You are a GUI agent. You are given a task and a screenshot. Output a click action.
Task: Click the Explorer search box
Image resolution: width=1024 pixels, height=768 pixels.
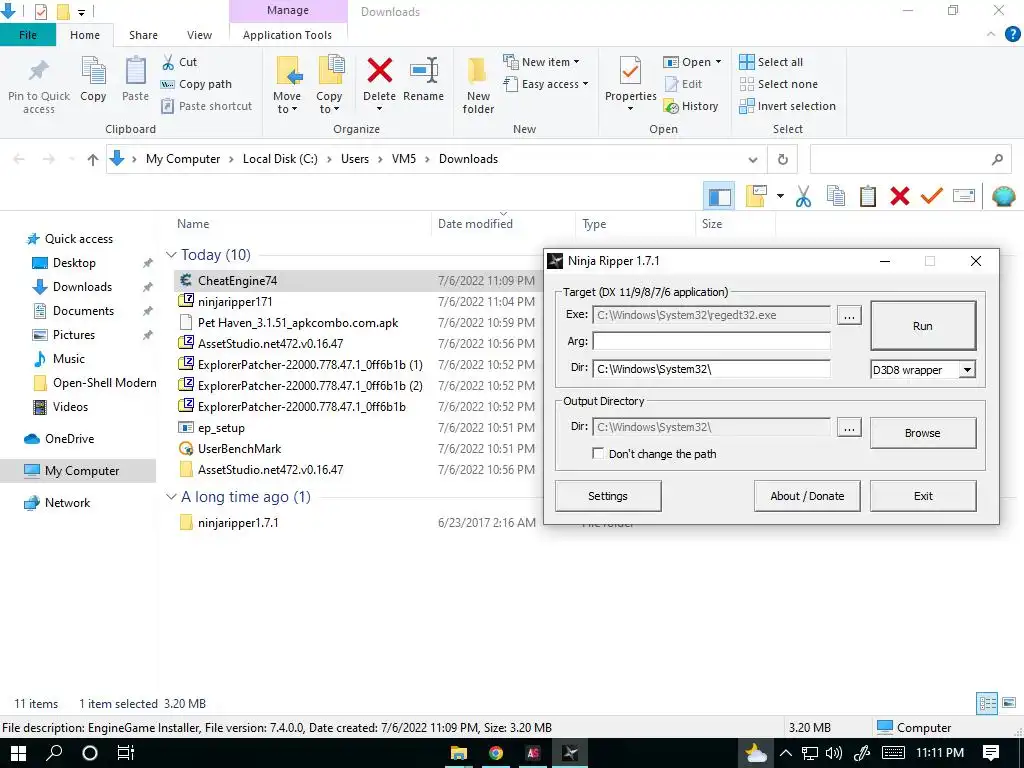[910, 159]
